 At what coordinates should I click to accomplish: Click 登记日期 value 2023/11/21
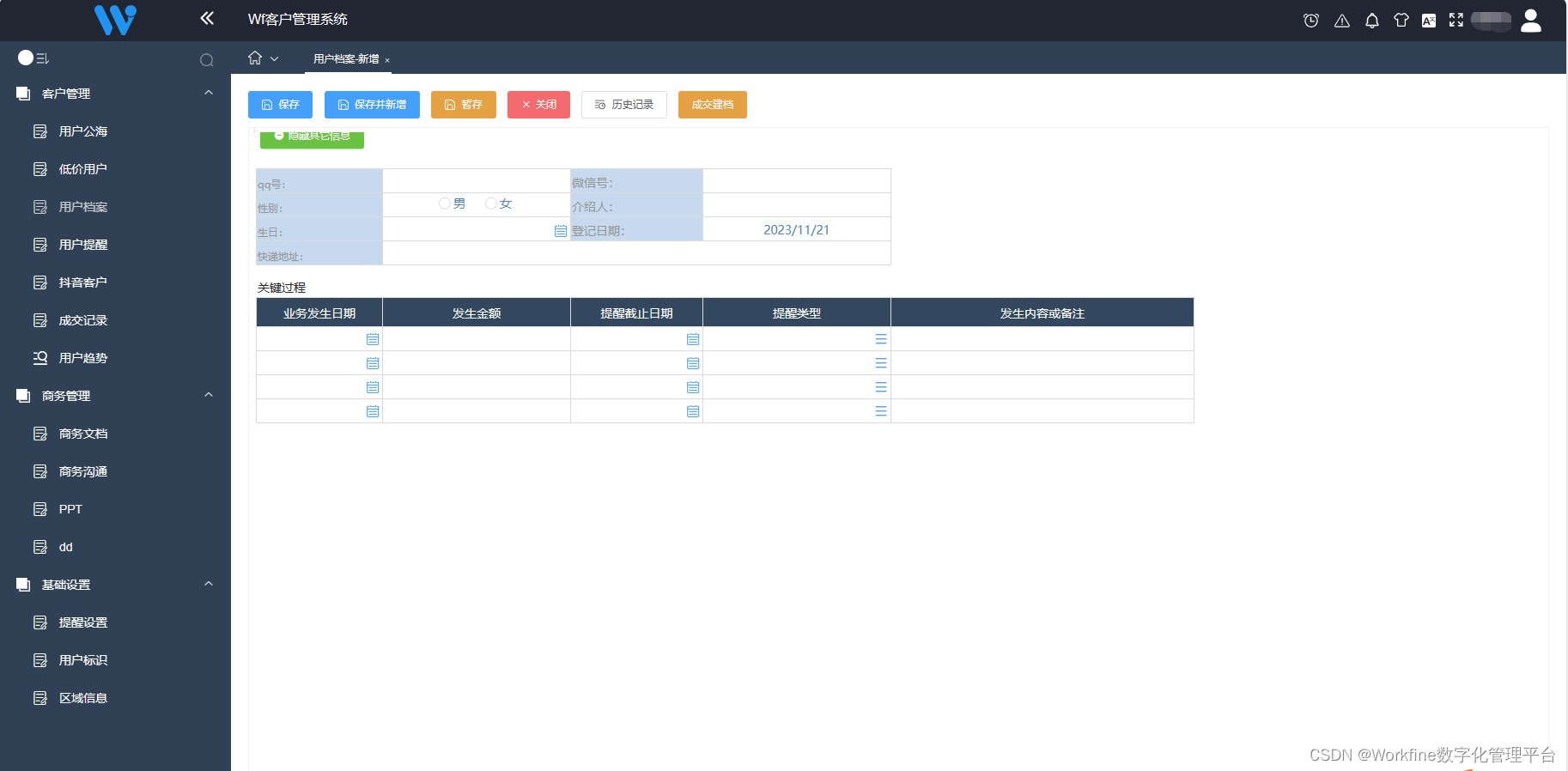point(797,230)
